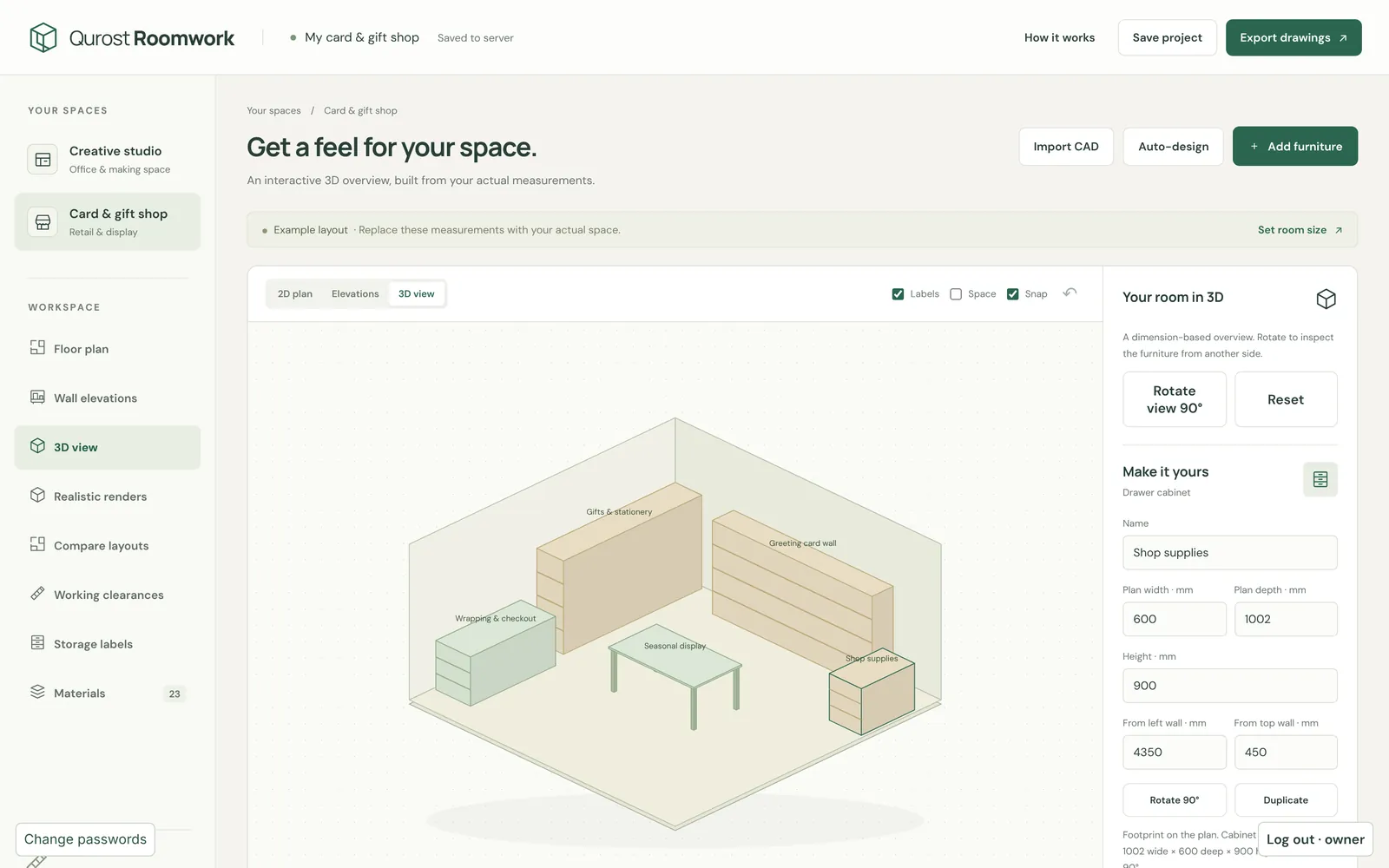Viewport: 1389px width, 868px height.
Task: Select the 3D view tab
Action: tap(417, 294)
